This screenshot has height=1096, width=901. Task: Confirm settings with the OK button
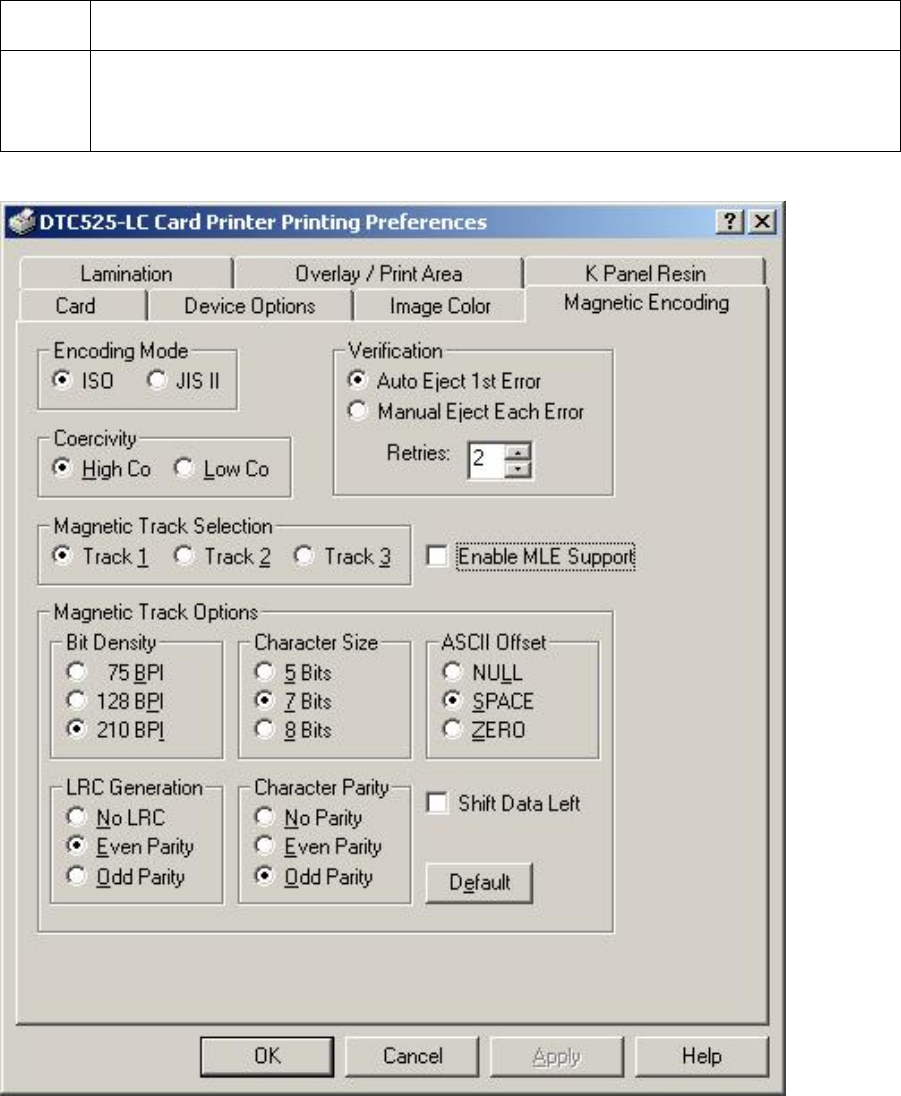(267, 1055)
